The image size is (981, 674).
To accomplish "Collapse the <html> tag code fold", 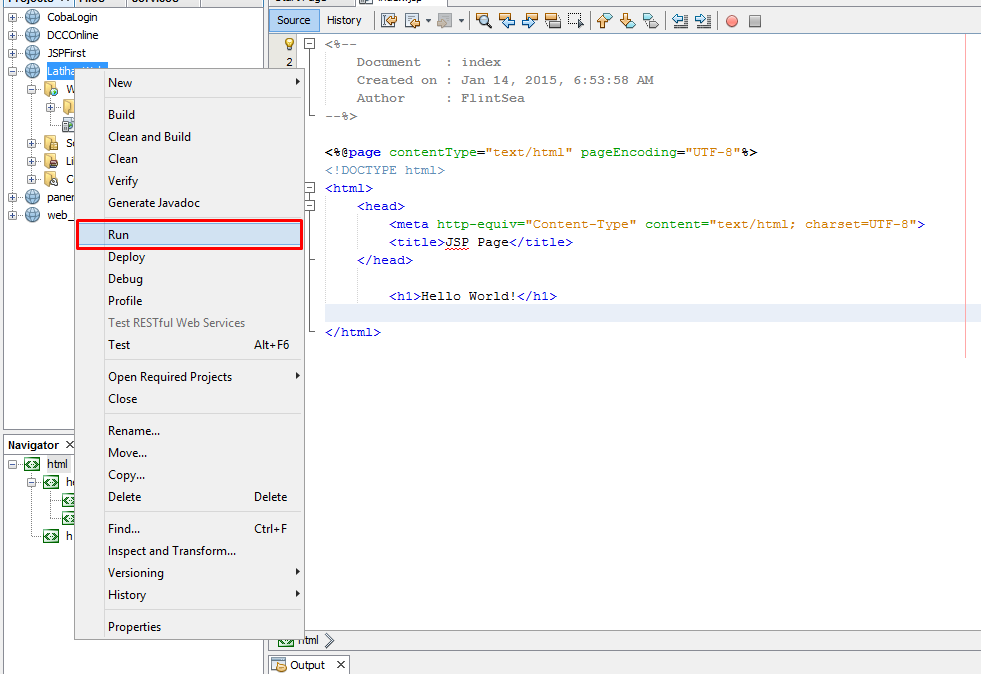I will tap(309, 187).
